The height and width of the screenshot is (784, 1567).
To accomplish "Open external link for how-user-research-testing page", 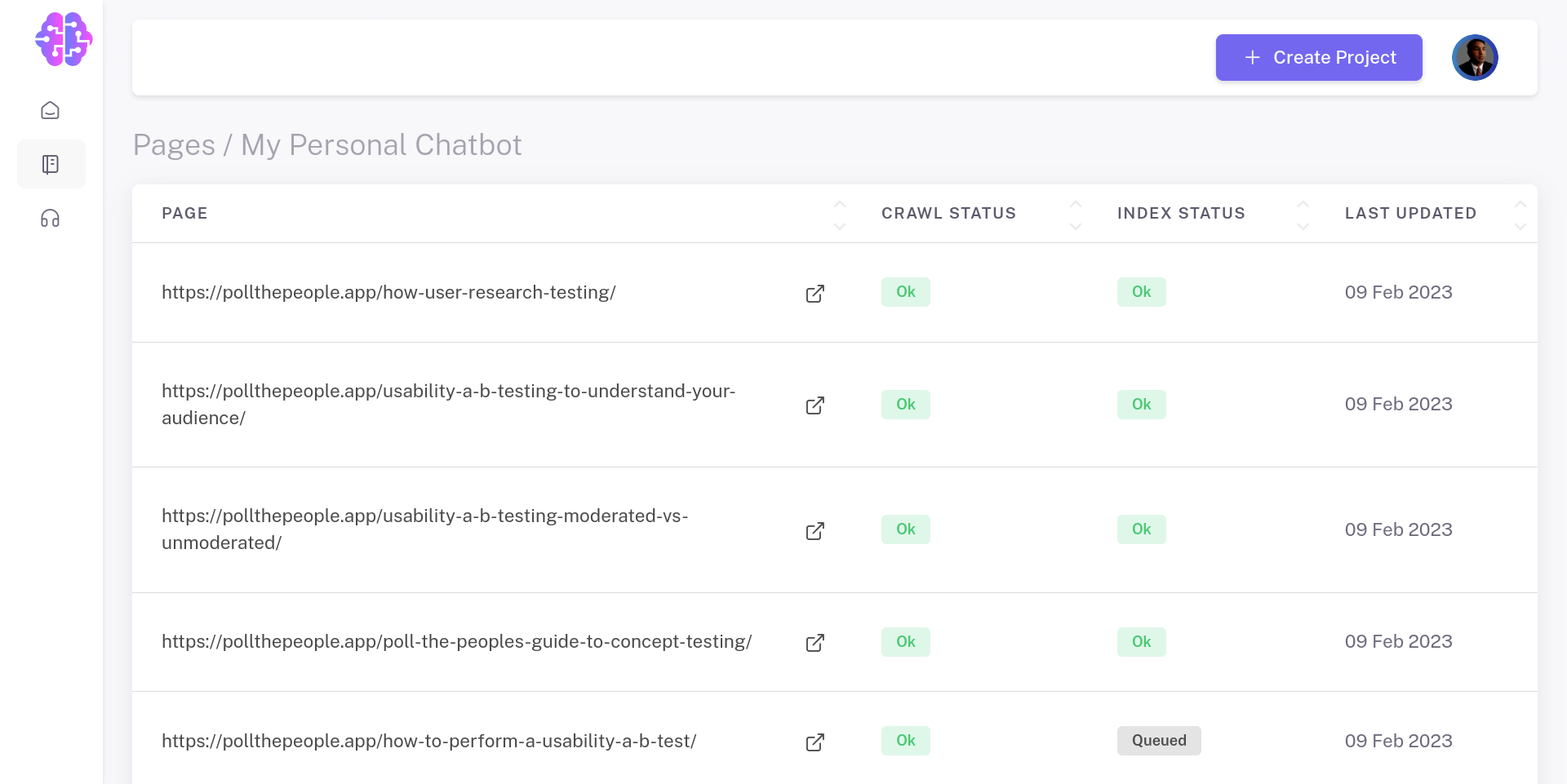I will point(815,294).
